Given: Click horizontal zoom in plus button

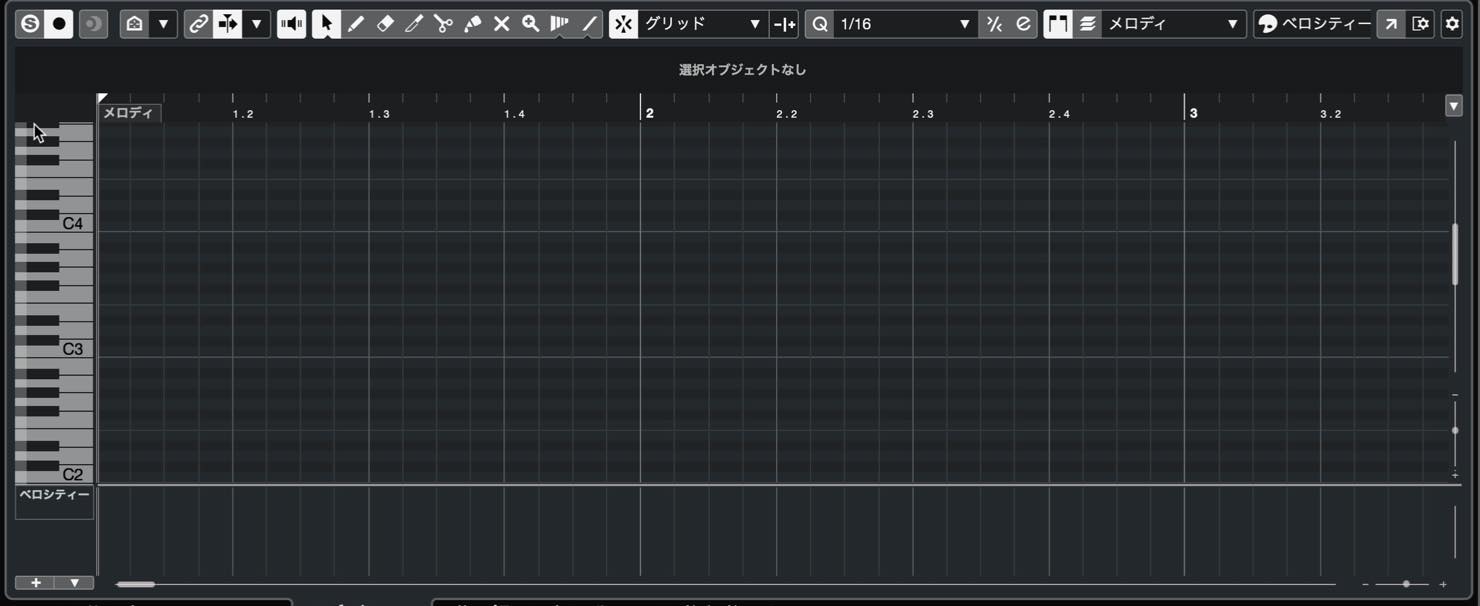Looking at the screenshot, I should (1443, 584).
